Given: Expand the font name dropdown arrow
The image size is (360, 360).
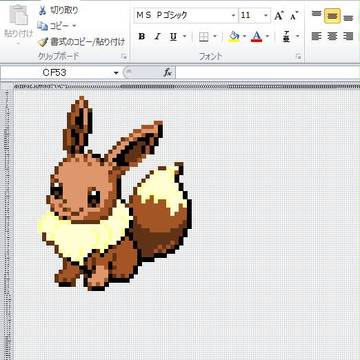Looking at the screenshot, I should 234,16.
